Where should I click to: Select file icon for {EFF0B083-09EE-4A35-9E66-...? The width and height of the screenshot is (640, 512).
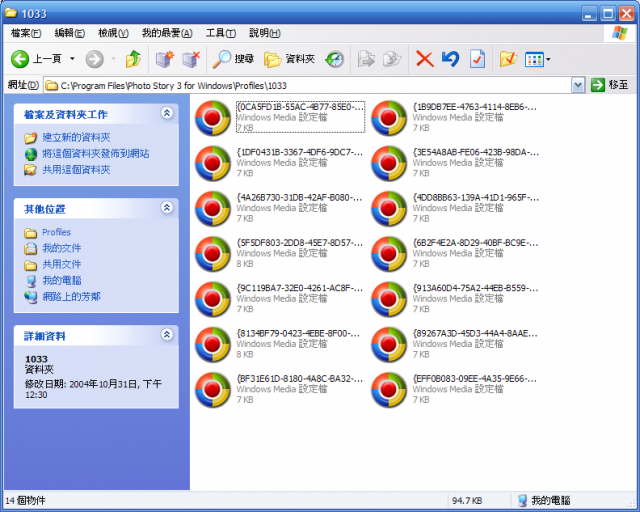[389, 390]
